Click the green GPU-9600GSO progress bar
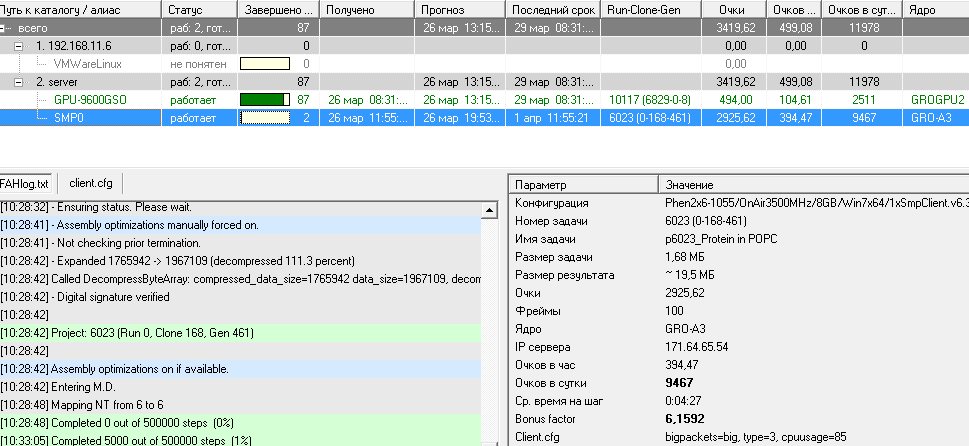This screenshot has height=446, width=969. (x=264, y=100)
